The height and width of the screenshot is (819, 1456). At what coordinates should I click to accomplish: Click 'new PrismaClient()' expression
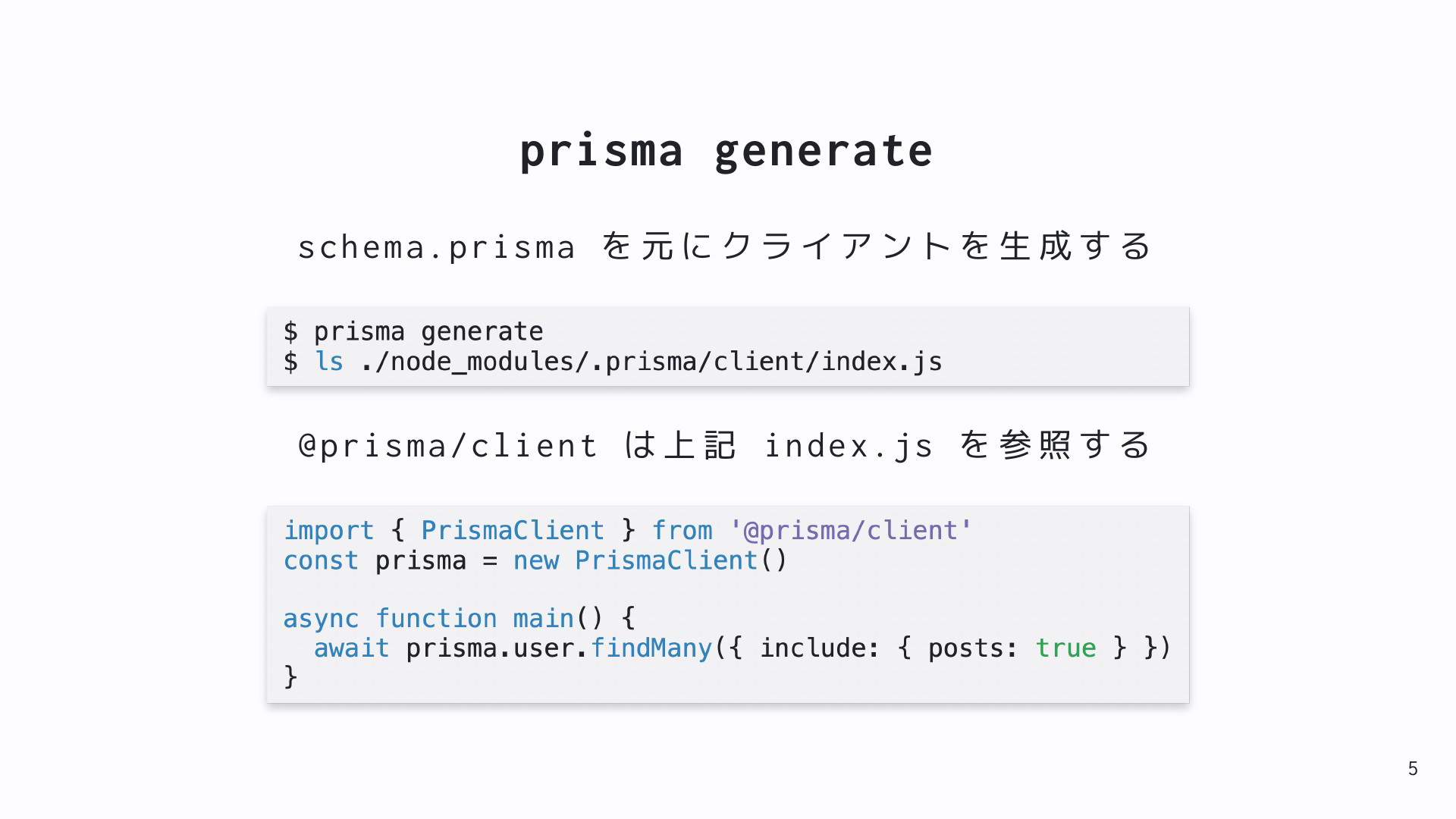click(651, 560)
